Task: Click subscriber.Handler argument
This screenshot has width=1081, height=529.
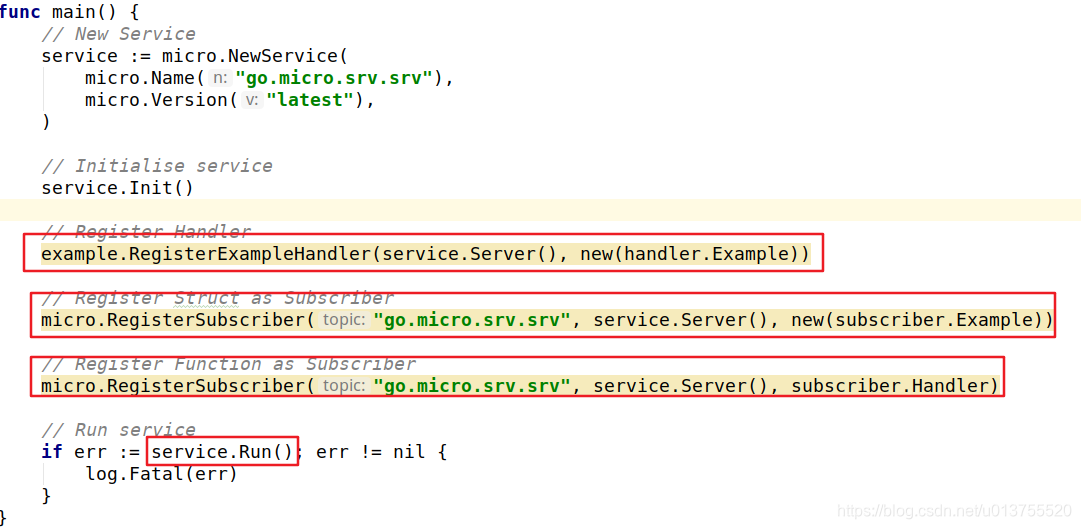Action: click(x=889, y=386)
